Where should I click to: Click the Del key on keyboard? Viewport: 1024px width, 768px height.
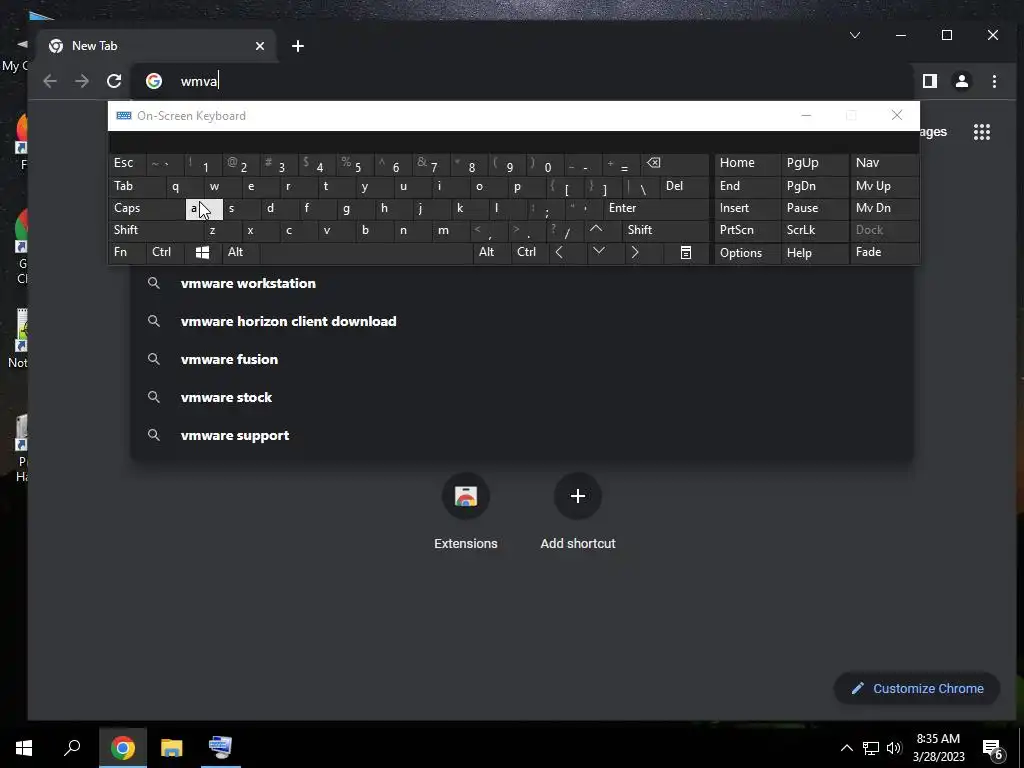pyautogui.click(x=684, y=186)
